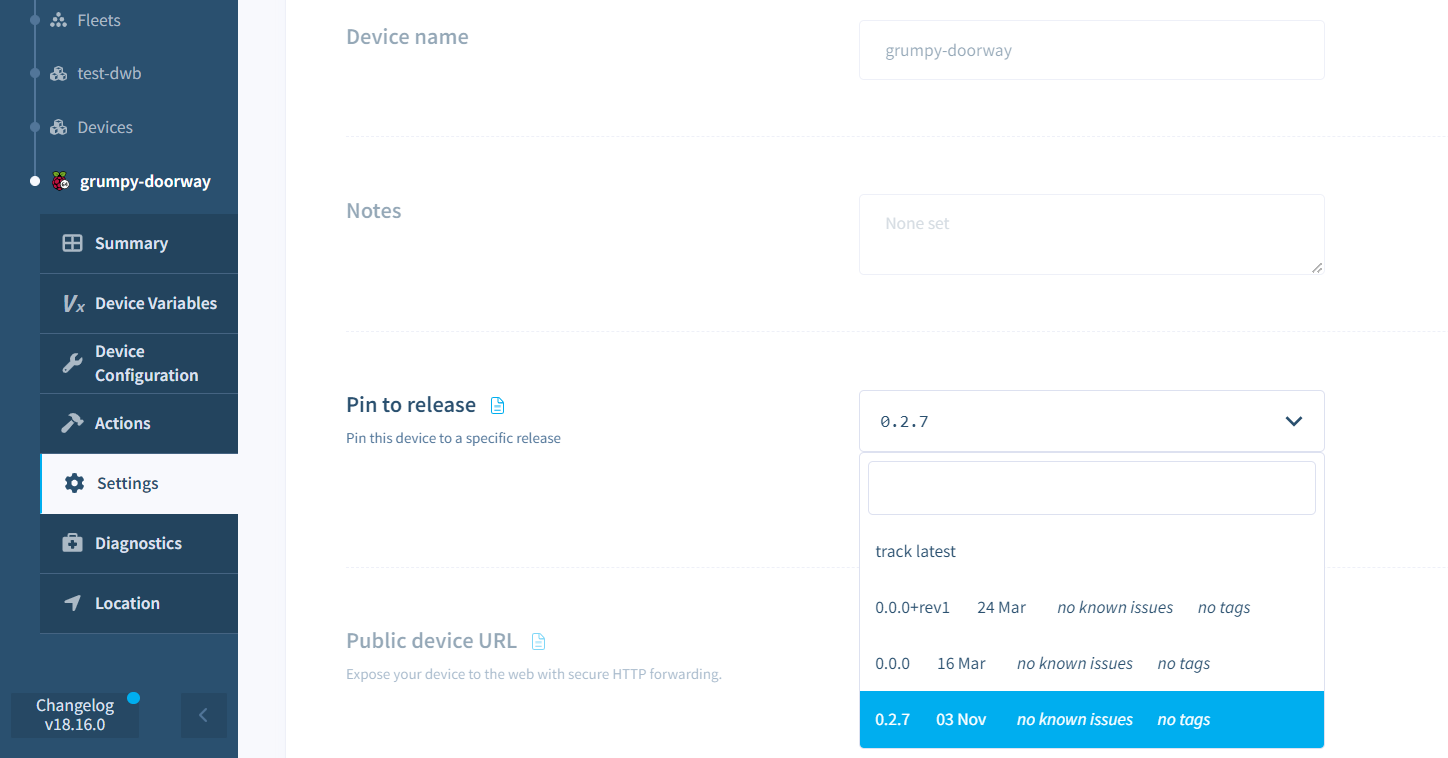Click the Actions hammer icon
The height and width of the screenshot is (758, 1448).
click(72, 423)
